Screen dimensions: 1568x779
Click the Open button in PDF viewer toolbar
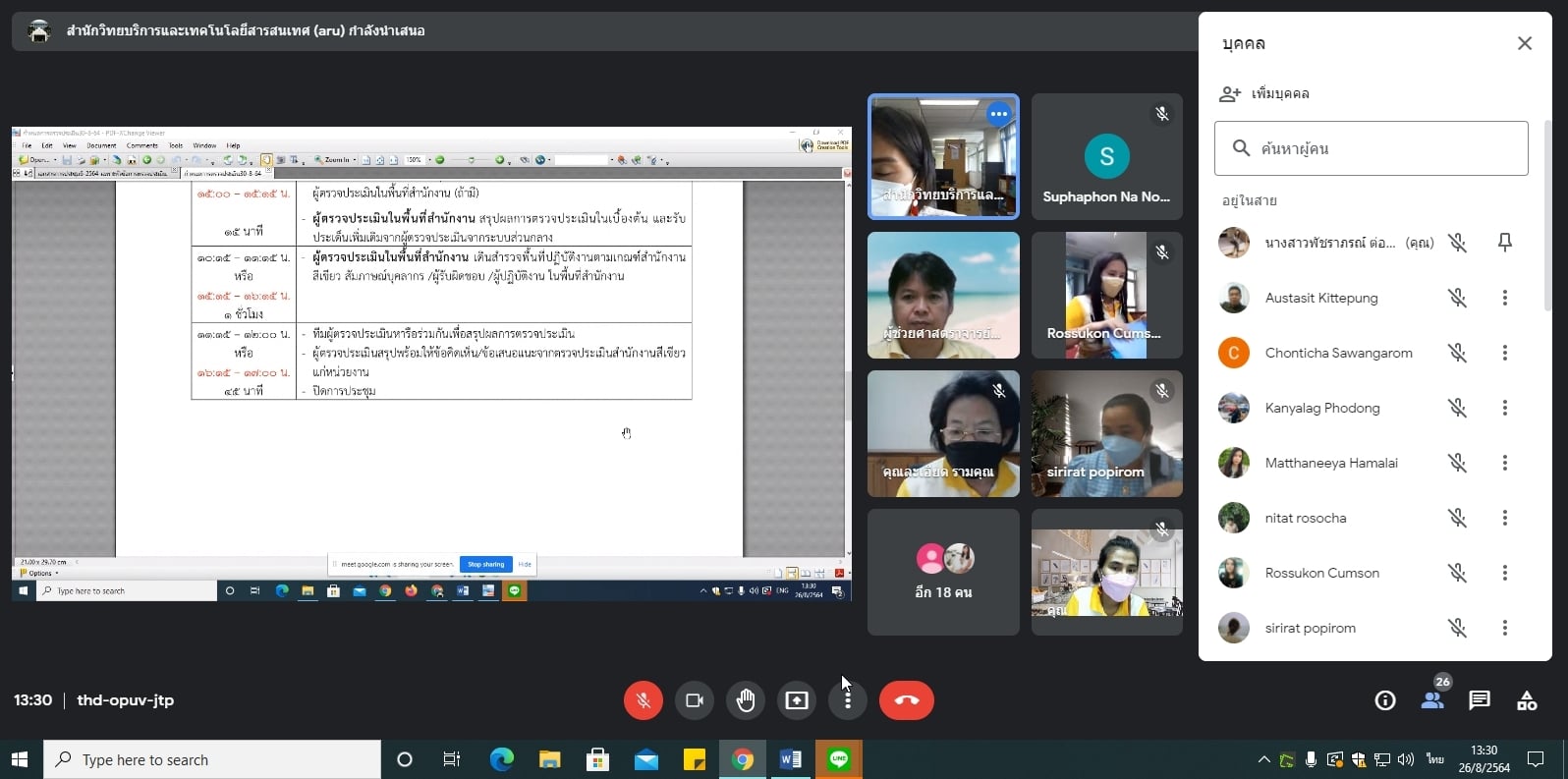(36, 159)
